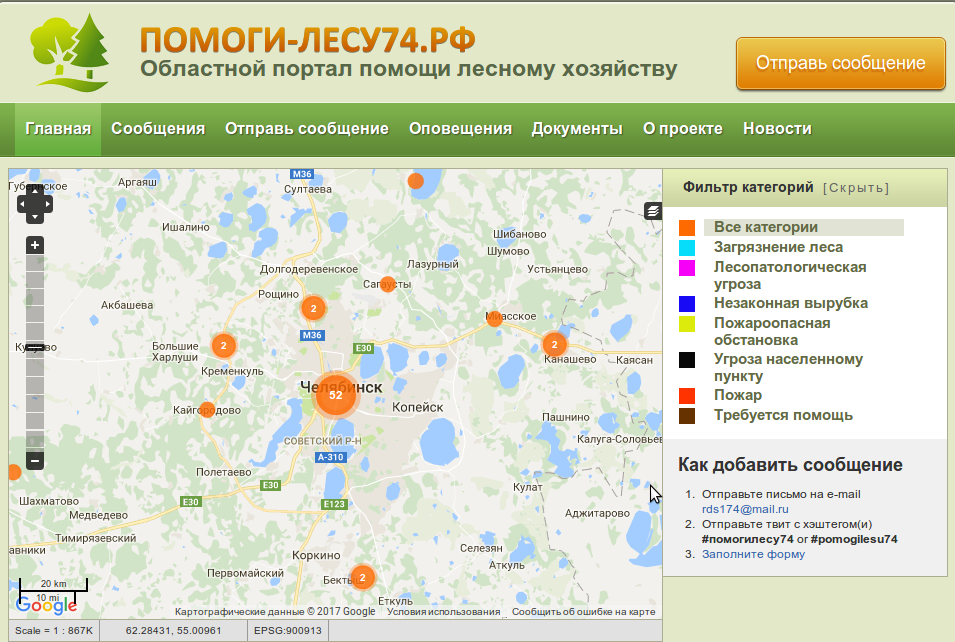Pan the map up with the arrow control
The image size is (955, 642).
(x=35, y=191)
